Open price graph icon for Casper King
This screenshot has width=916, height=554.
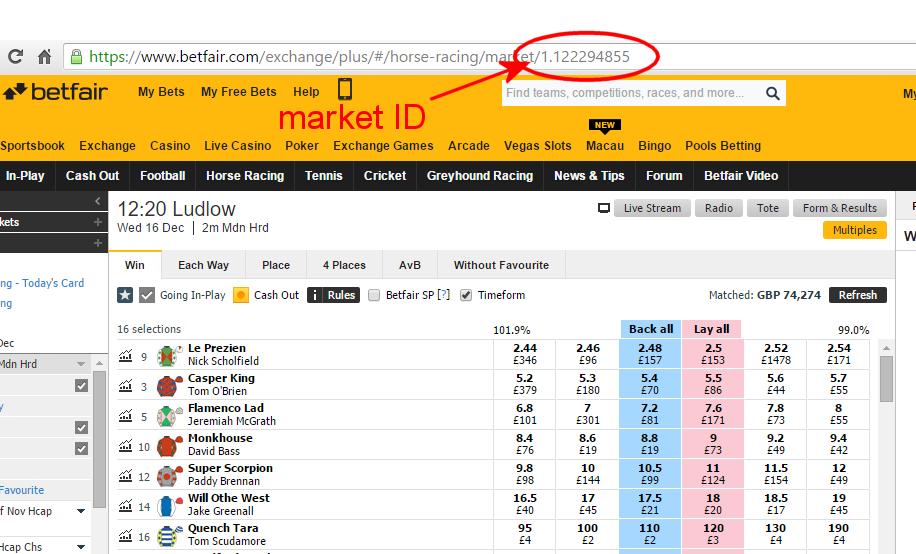[126, 386]
